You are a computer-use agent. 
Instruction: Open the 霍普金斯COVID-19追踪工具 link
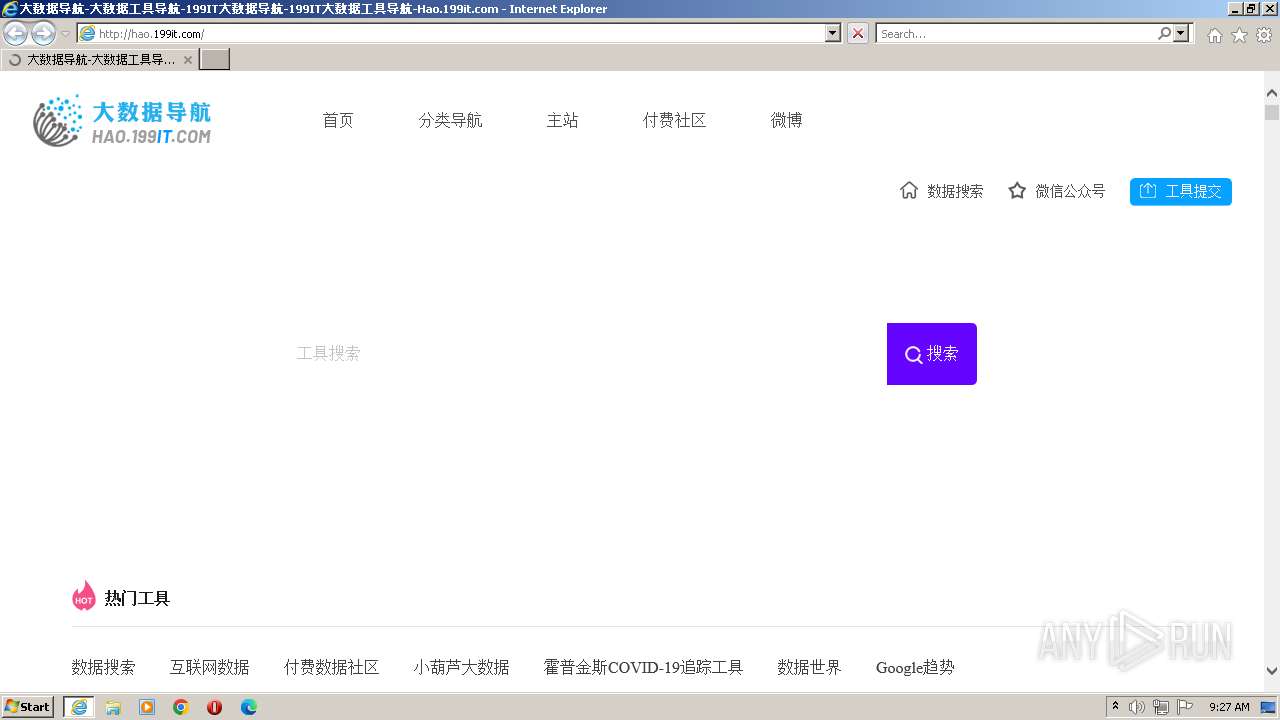coord(643,667)
